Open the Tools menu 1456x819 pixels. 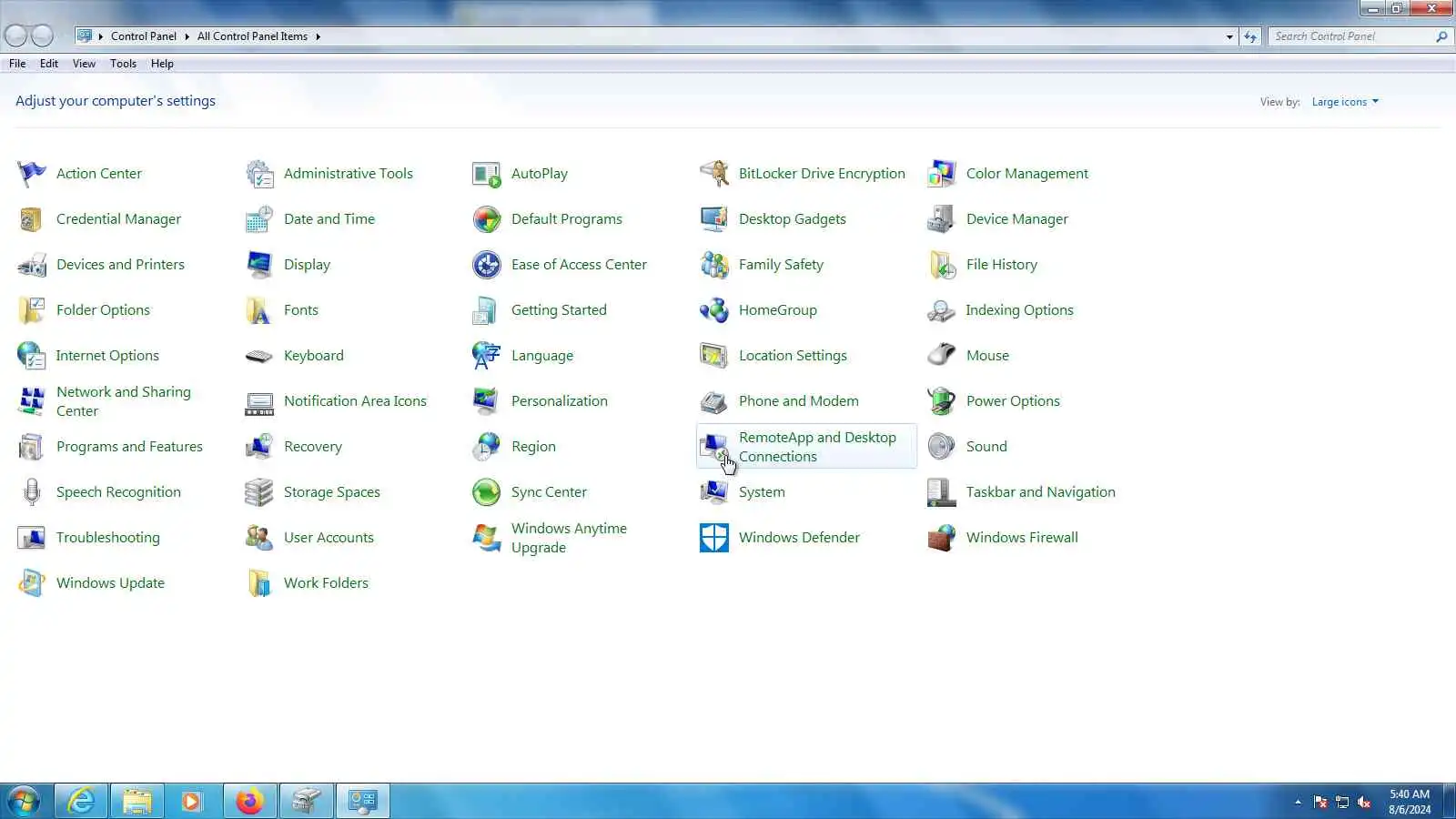[123, 64]
